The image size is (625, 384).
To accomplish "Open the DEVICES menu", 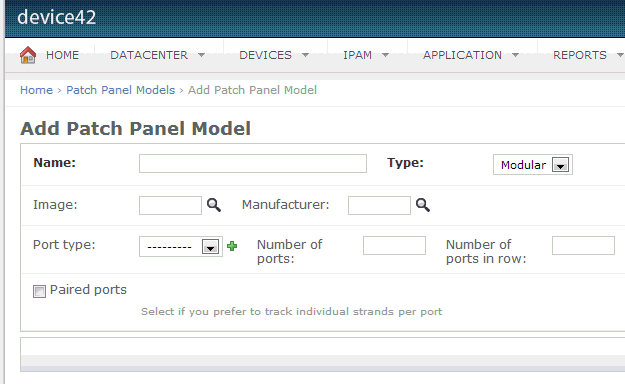I will click(265, 55).
